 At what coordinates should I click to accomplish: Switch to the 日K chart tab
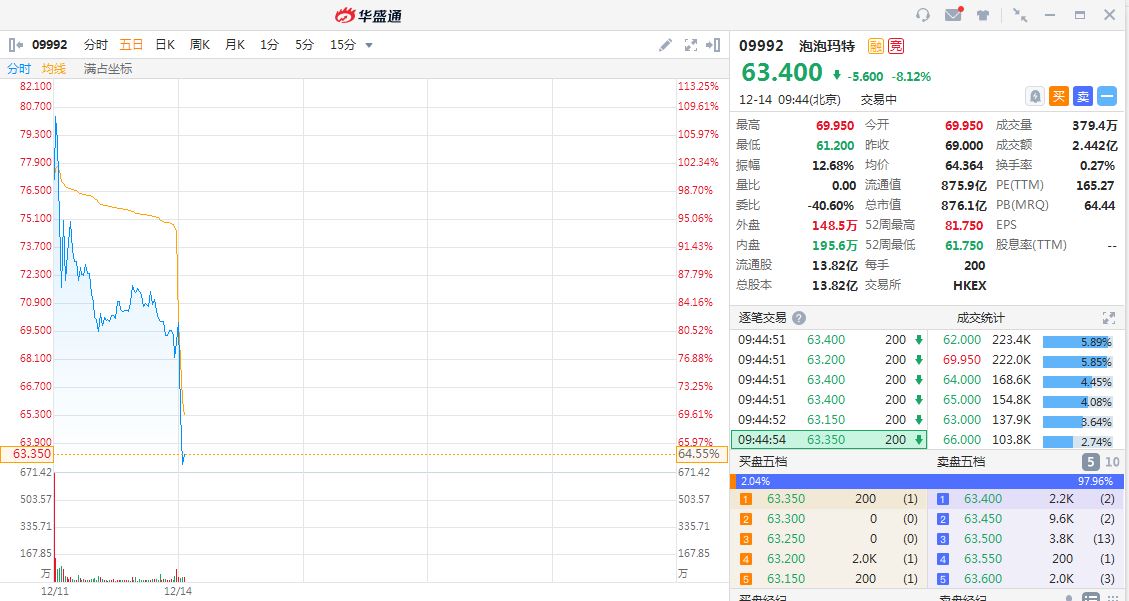165,45
